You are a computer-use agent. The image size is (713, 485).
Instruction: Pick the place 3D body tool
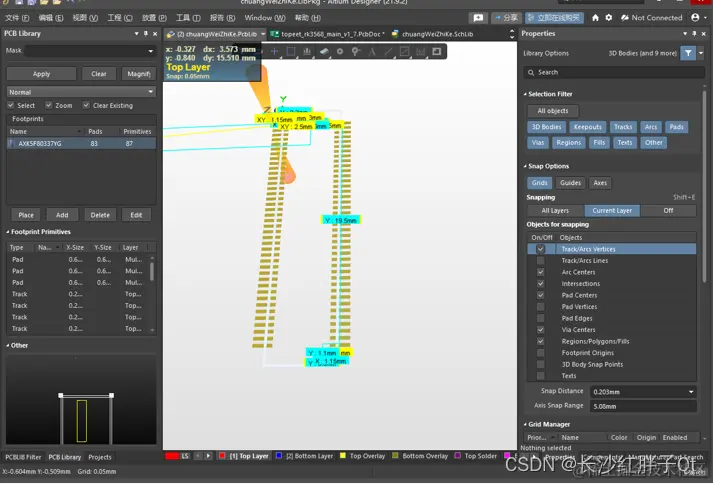coord(324,51)
